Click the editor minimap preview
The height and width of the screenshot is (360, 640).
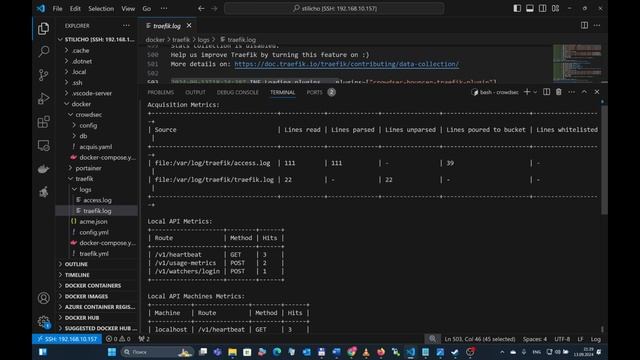[577, 62]
